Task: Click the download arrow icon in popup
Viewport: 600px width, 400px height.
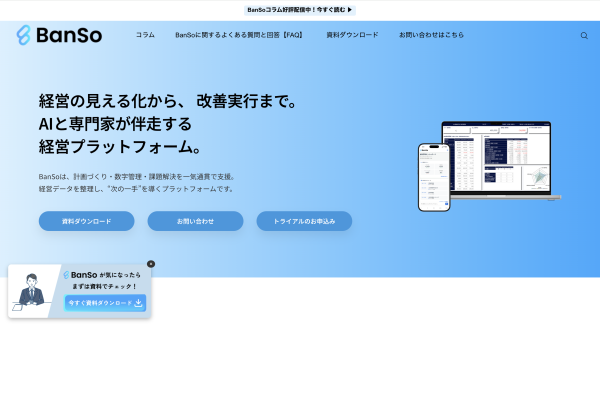Action: [x=139, y=302]
